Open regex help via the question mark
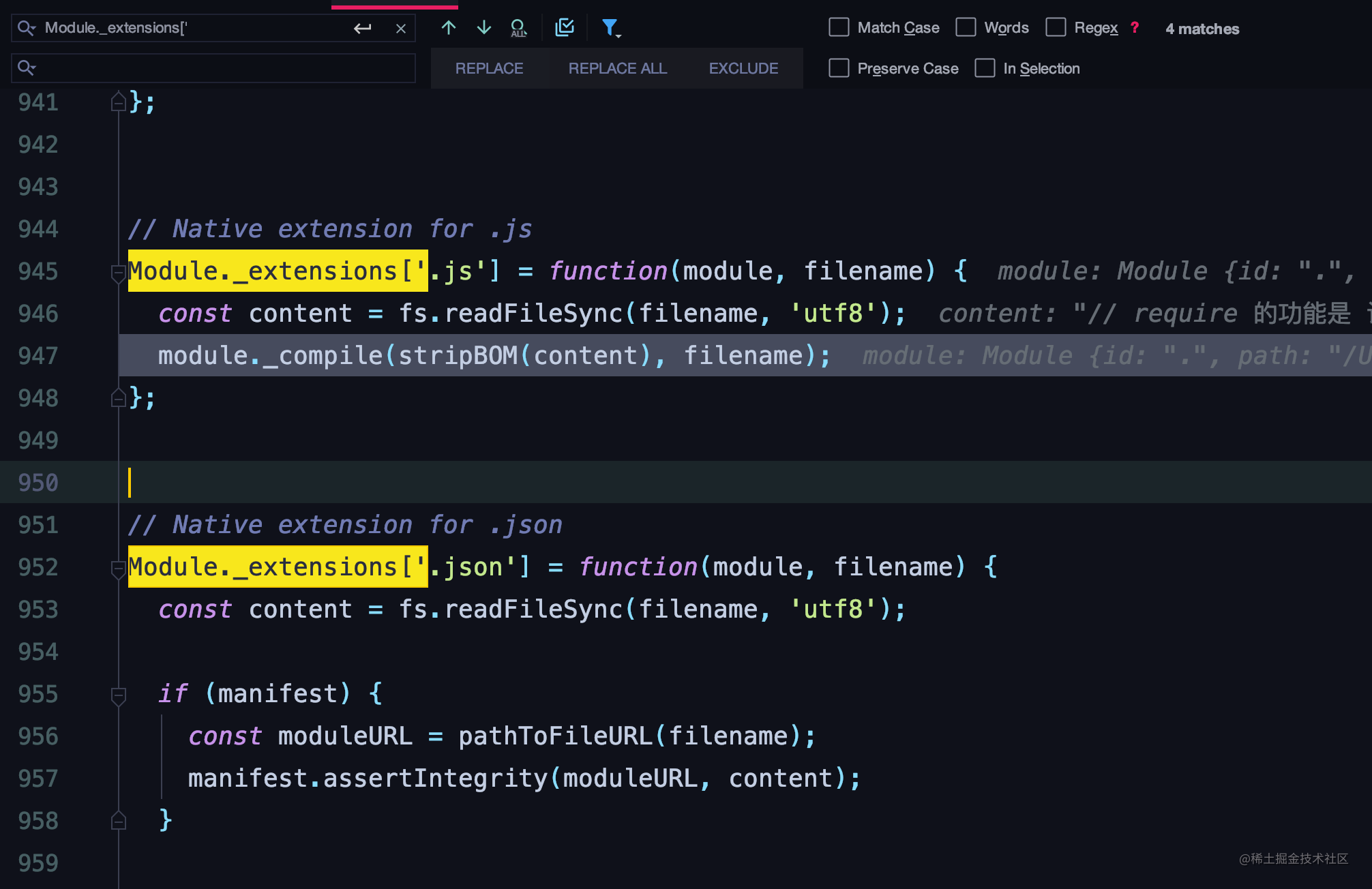 click(1134, 28)
